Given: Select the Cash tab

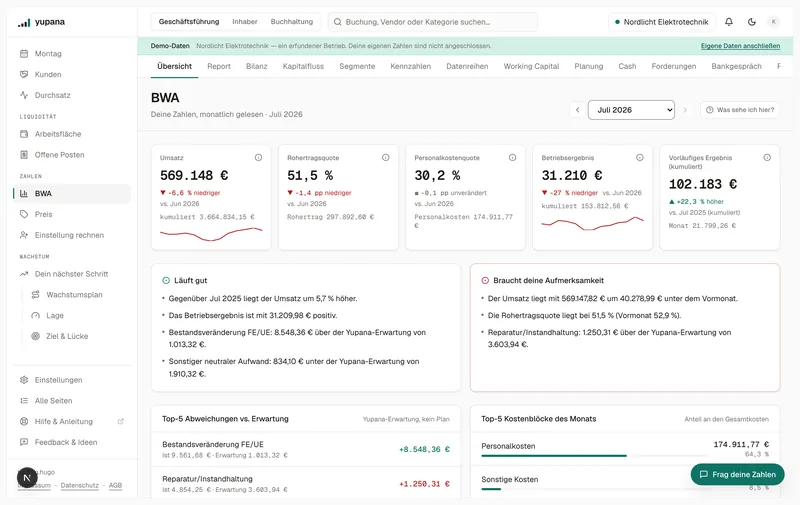Looking at the screenshot, I should point(627,66).
